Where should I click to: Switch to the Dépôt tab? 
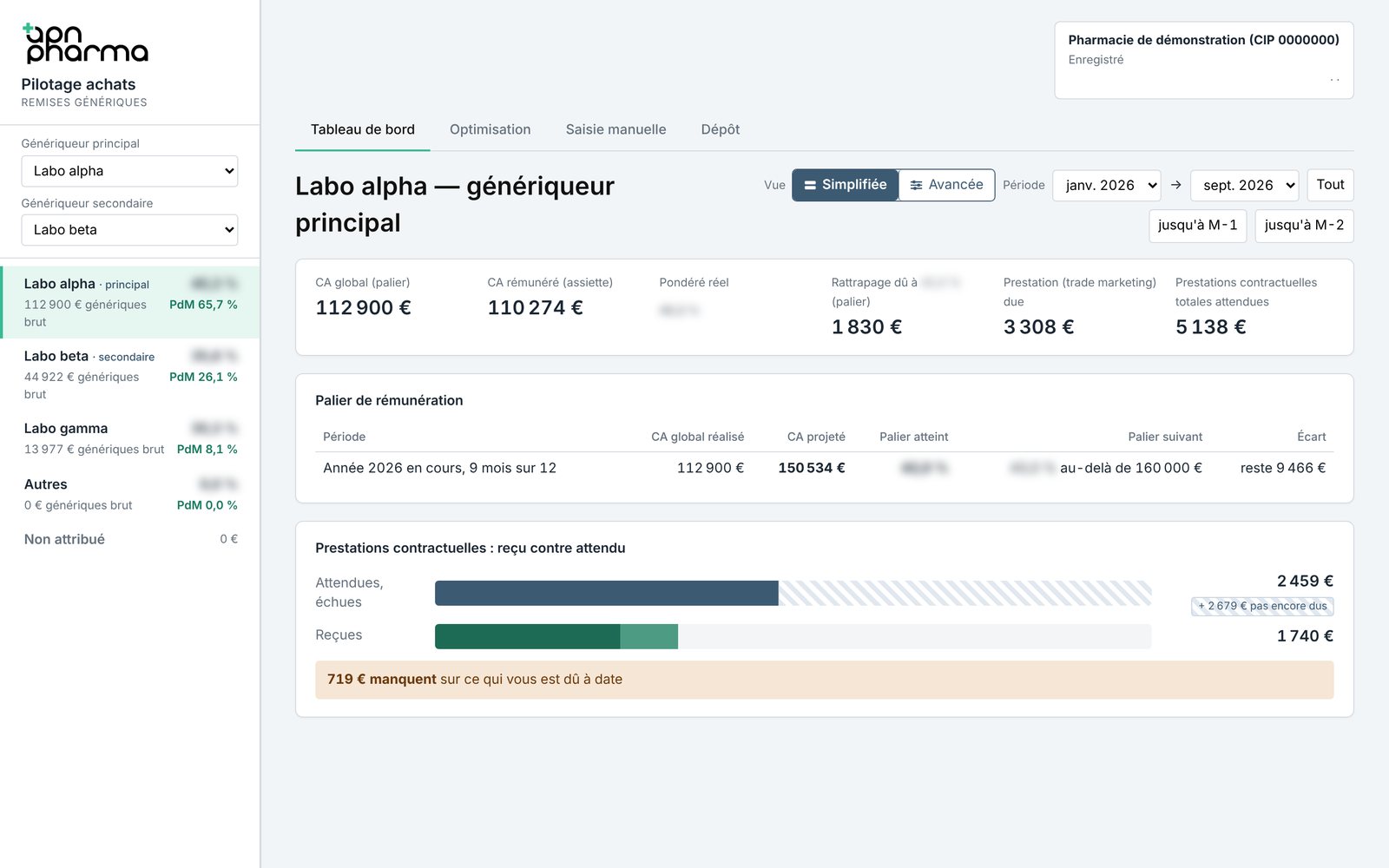[x=721, y=129]
